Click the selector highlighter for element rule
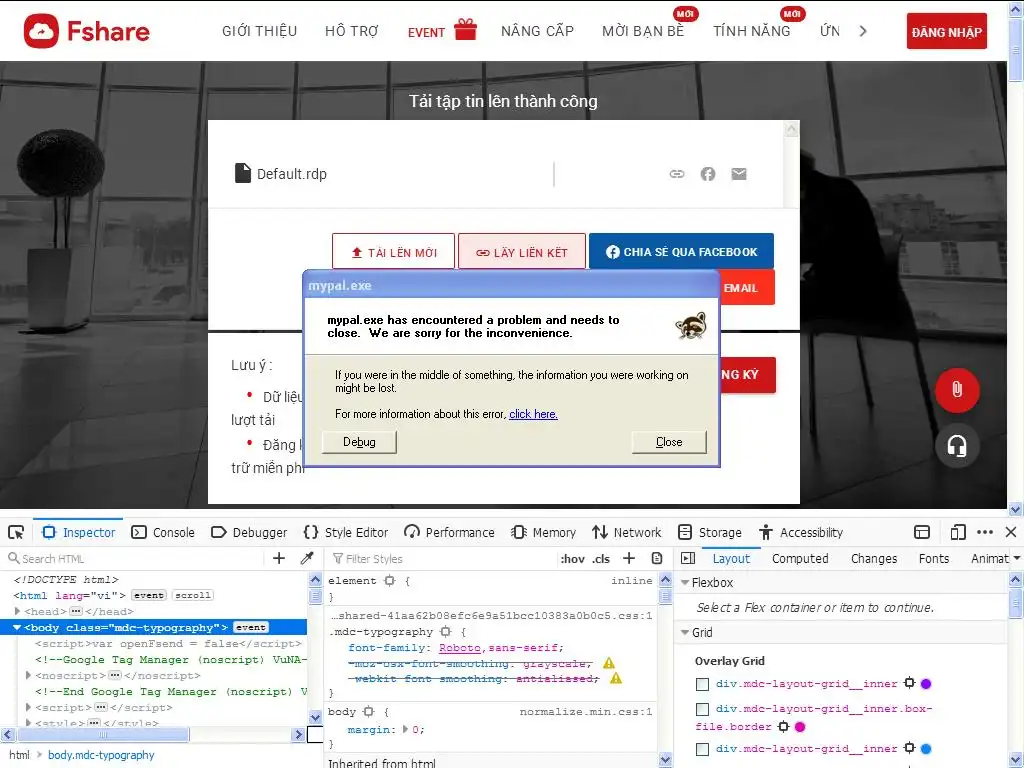1024x768 pixels. tap(390, 581)
